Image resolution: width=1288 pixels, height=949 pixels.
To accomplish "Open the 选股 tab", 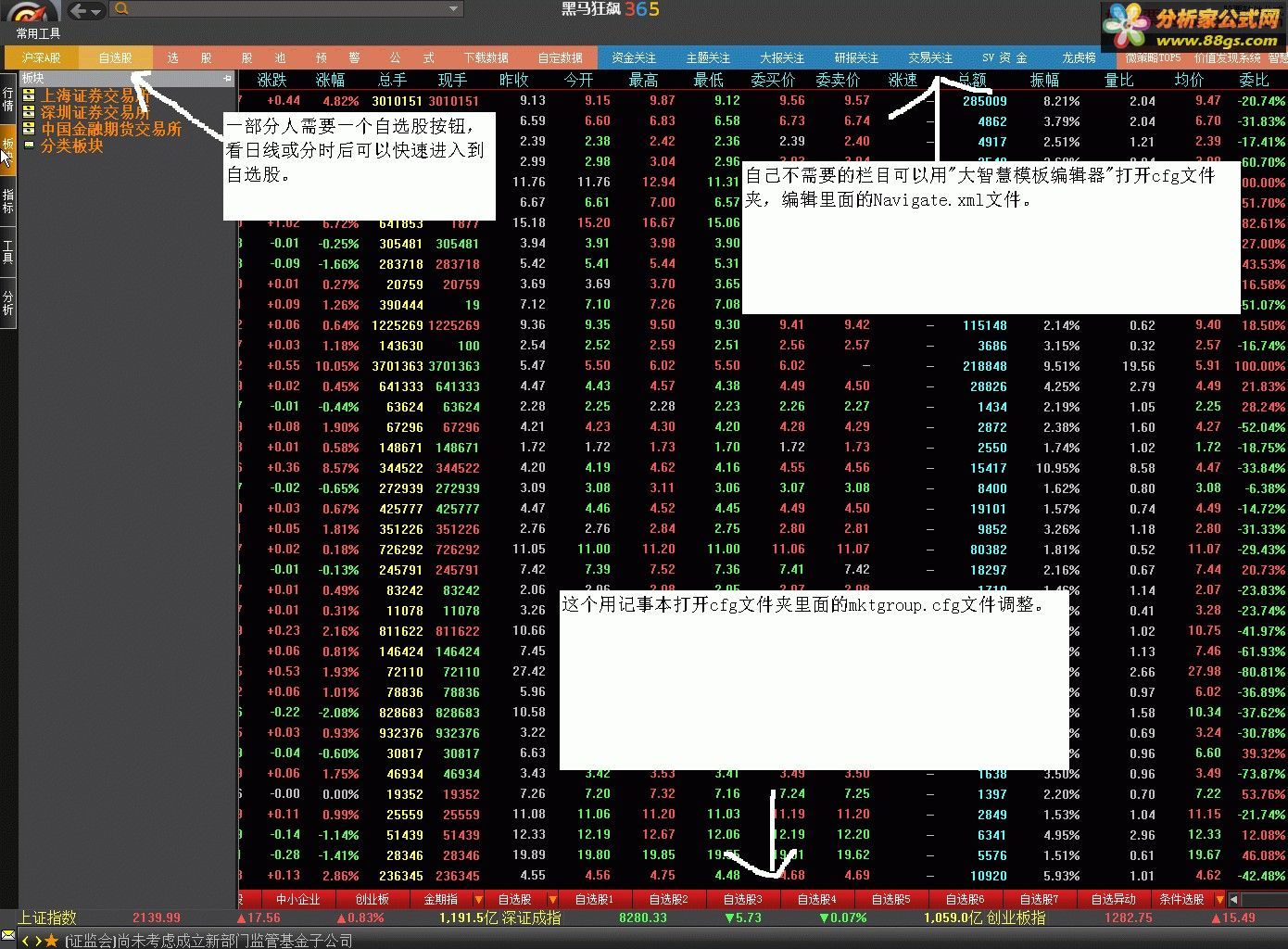I will (189, 57).
